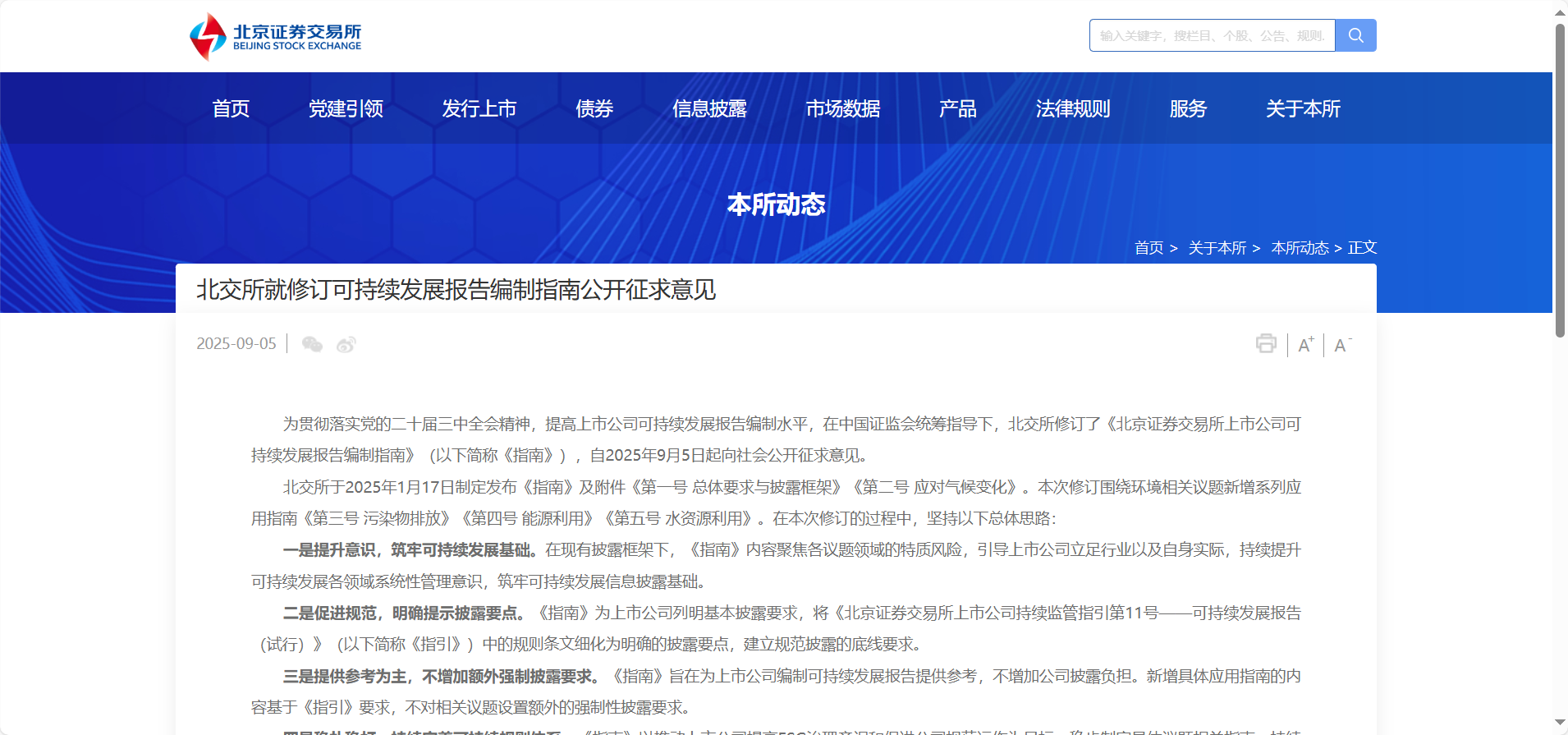1568x735 pixels.
Task: Click the scrollbar down arrow
Action: [1560, 723]
